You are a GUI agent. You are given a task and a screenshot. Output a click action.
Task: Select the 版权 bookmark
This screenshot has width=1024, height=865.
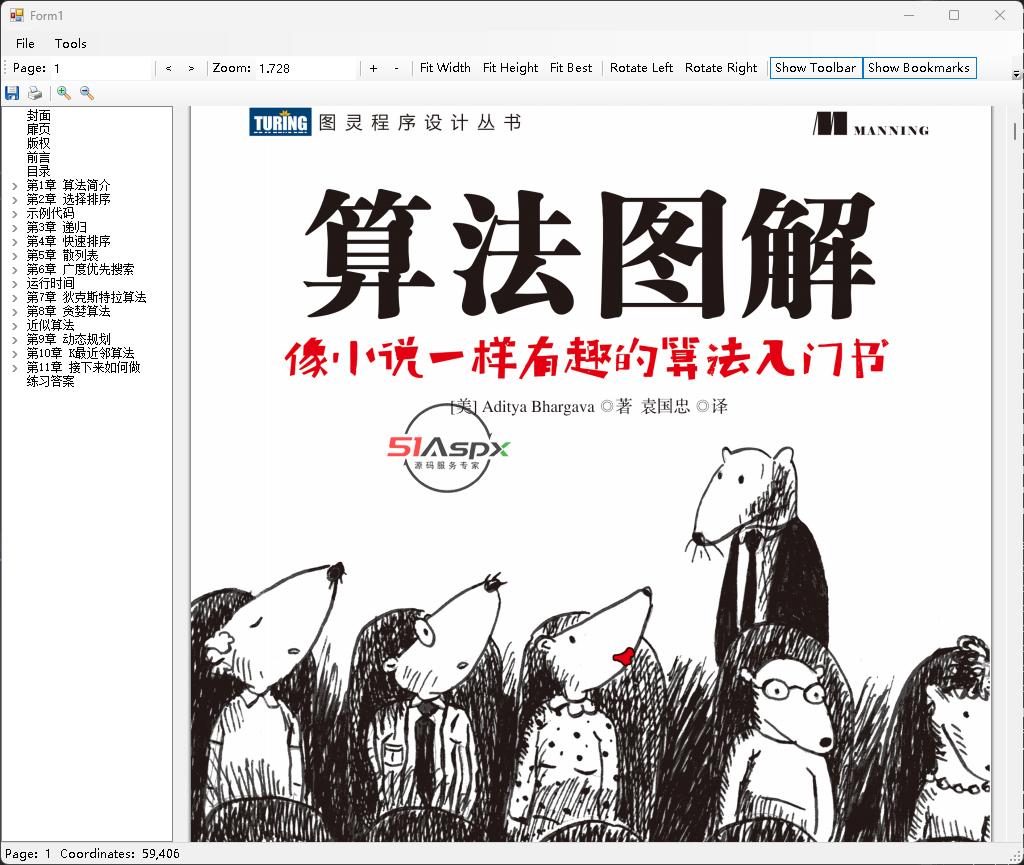tap(38, 144)
